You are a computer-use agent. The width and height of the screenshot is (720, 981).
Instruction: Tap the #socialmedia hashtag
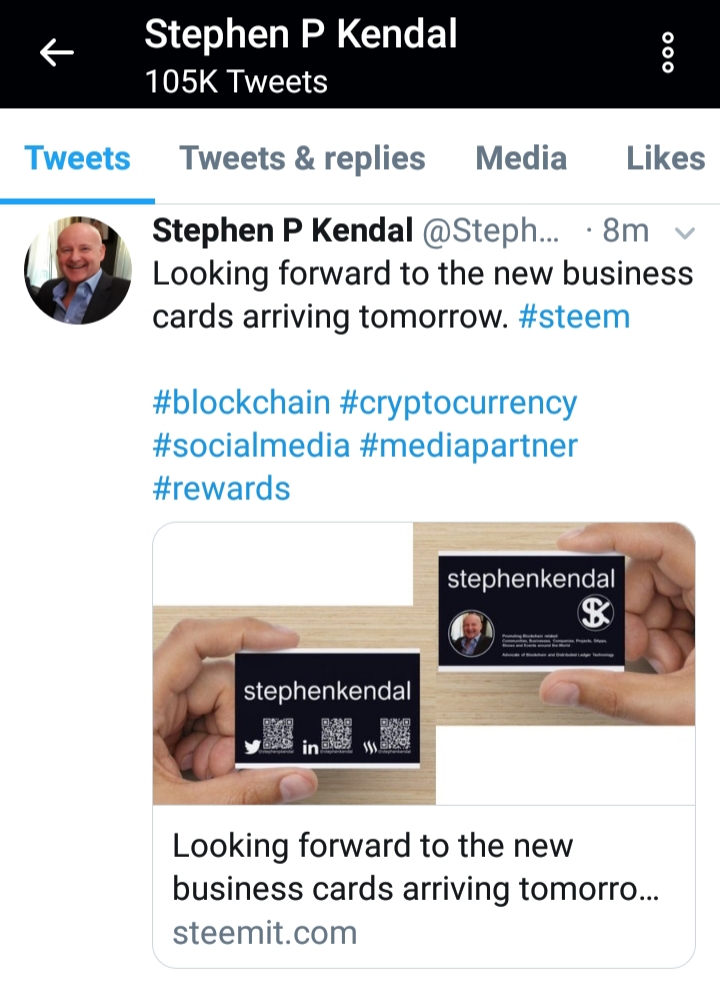tap(251, 445)
